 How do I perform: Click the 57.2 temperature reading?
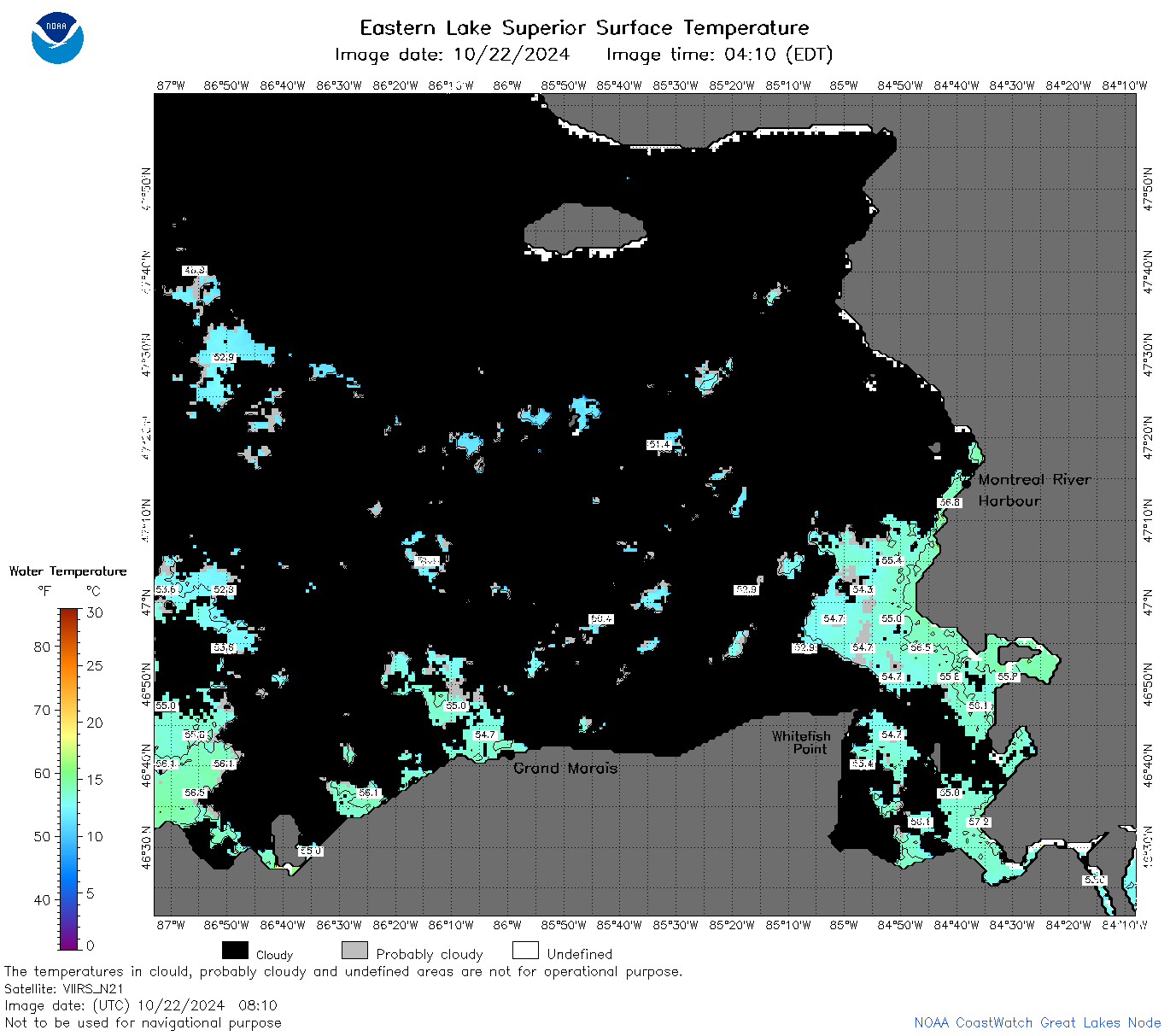(979, 822)
